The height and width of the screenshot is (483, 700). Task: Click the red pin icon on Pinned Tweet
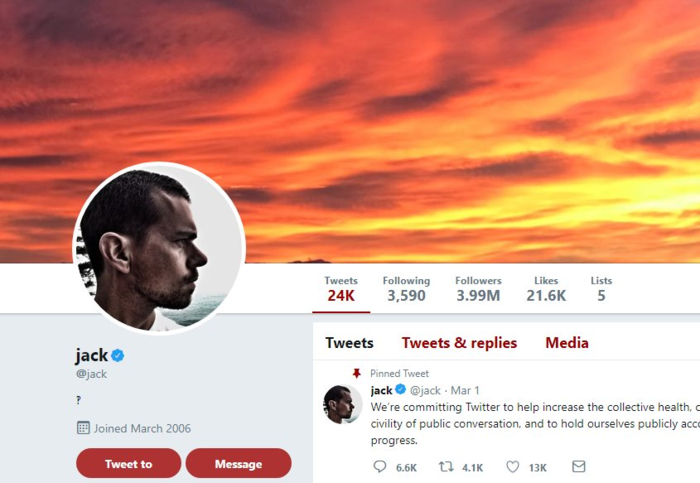click(x=357, y=373)
